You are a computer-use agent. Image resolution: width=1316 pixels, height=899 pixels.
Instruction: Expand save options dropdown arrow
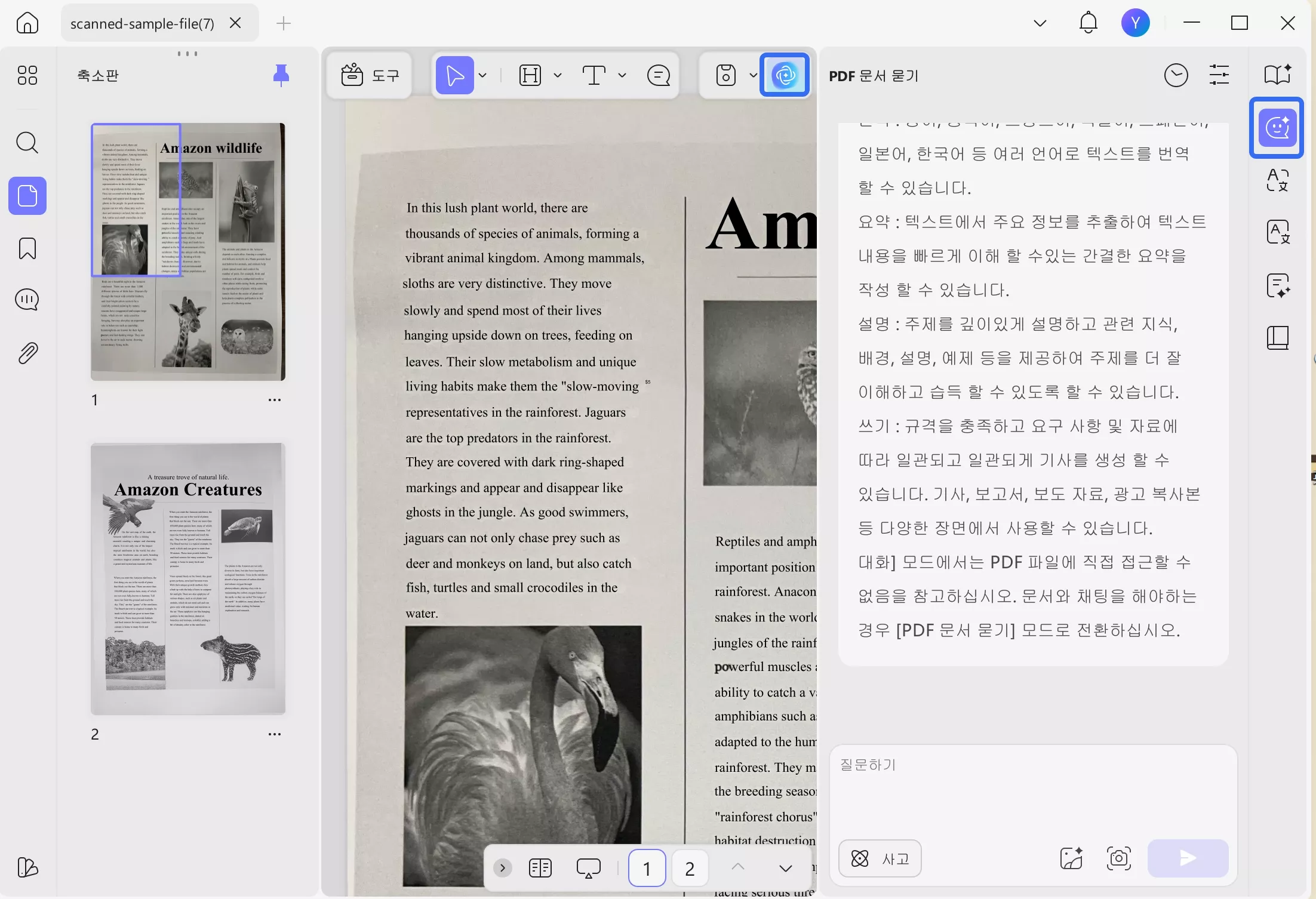[x=753, y=75]
